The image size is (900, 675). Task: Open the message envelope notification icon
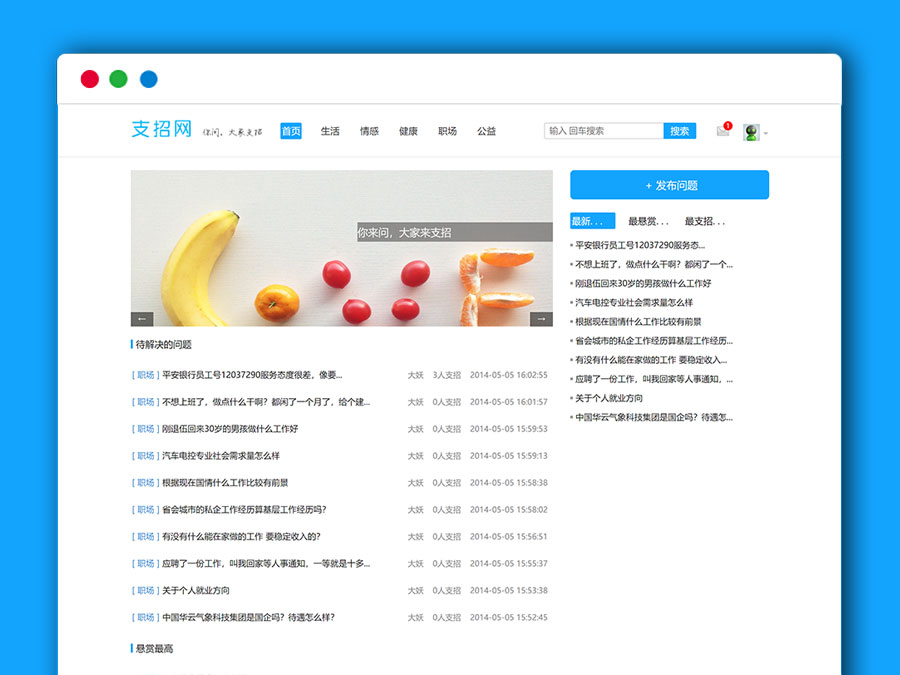click(722, 132)
